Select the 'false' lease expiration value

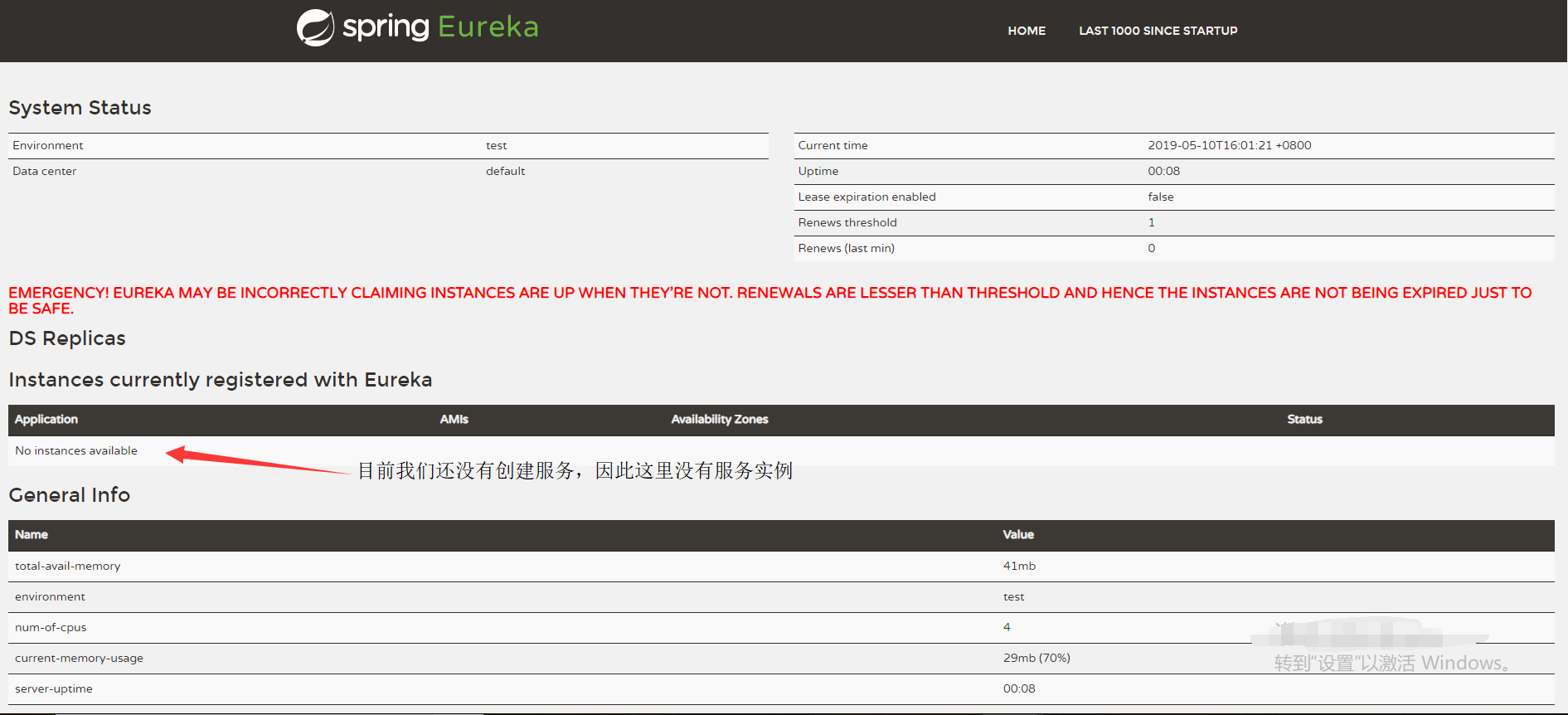[x=1160, y=197]
